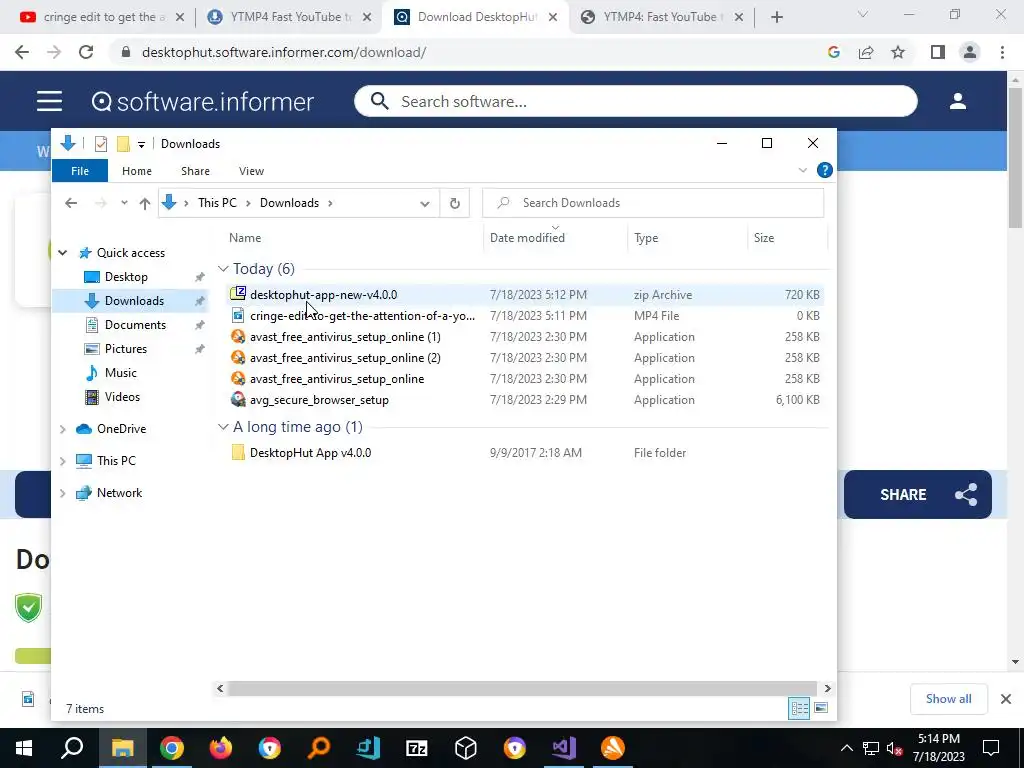The width and height of the screenshot is (1024, 768).
Task: Open the Explorer address bar history dropdown
Action: click(424, 204)
